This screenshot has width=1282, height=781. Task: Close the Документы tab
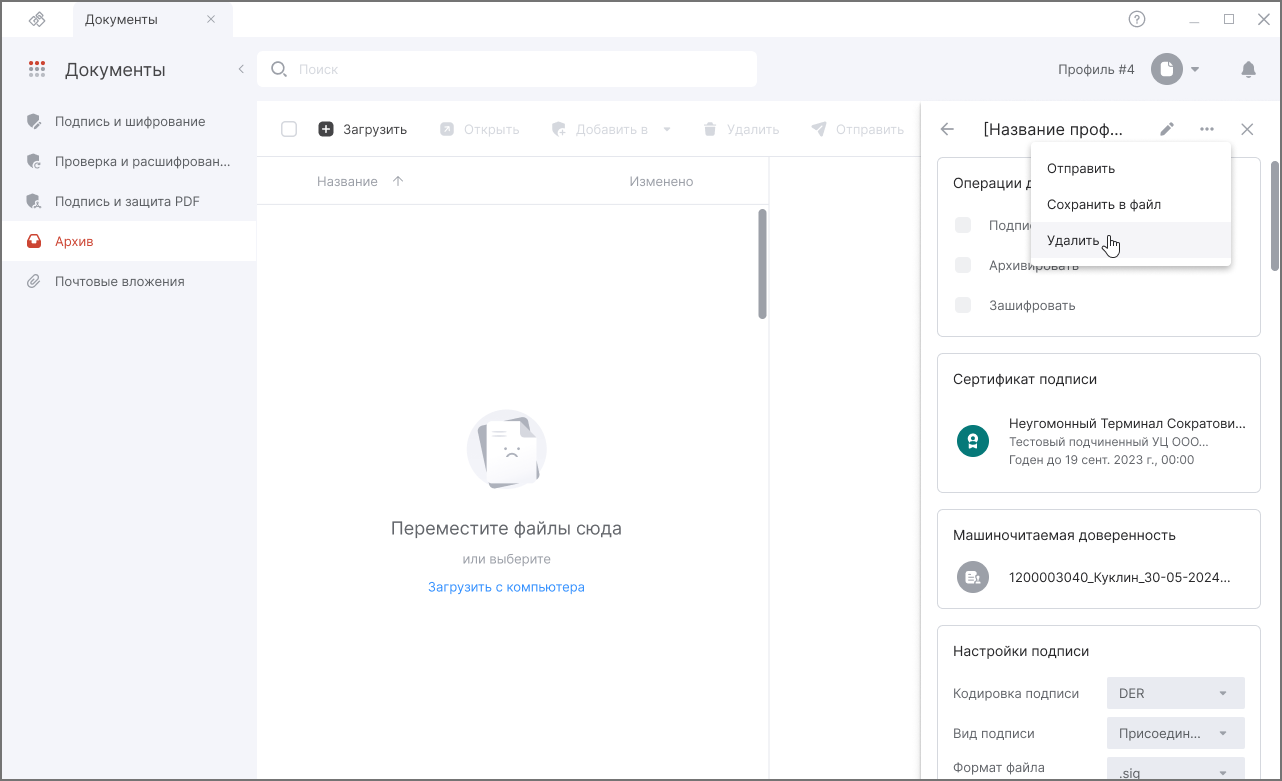[212, 19]
